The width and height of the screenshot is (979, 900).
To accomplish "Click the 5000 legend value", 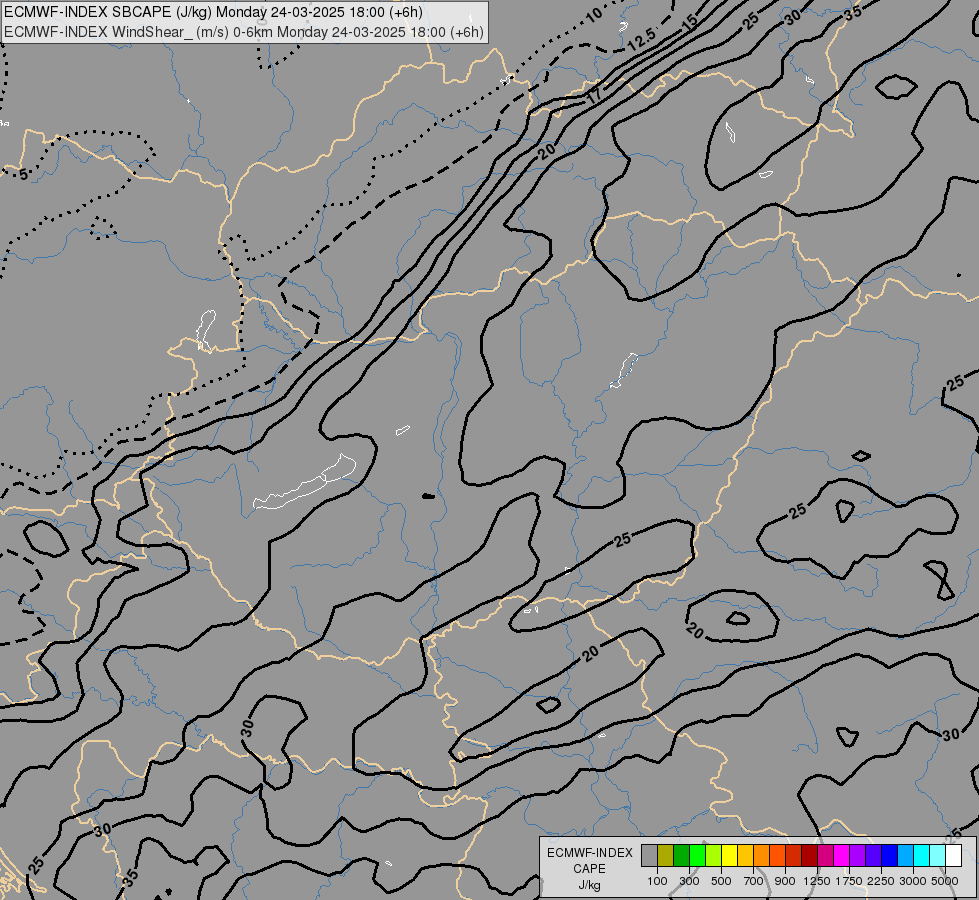I will coord(945,881).
